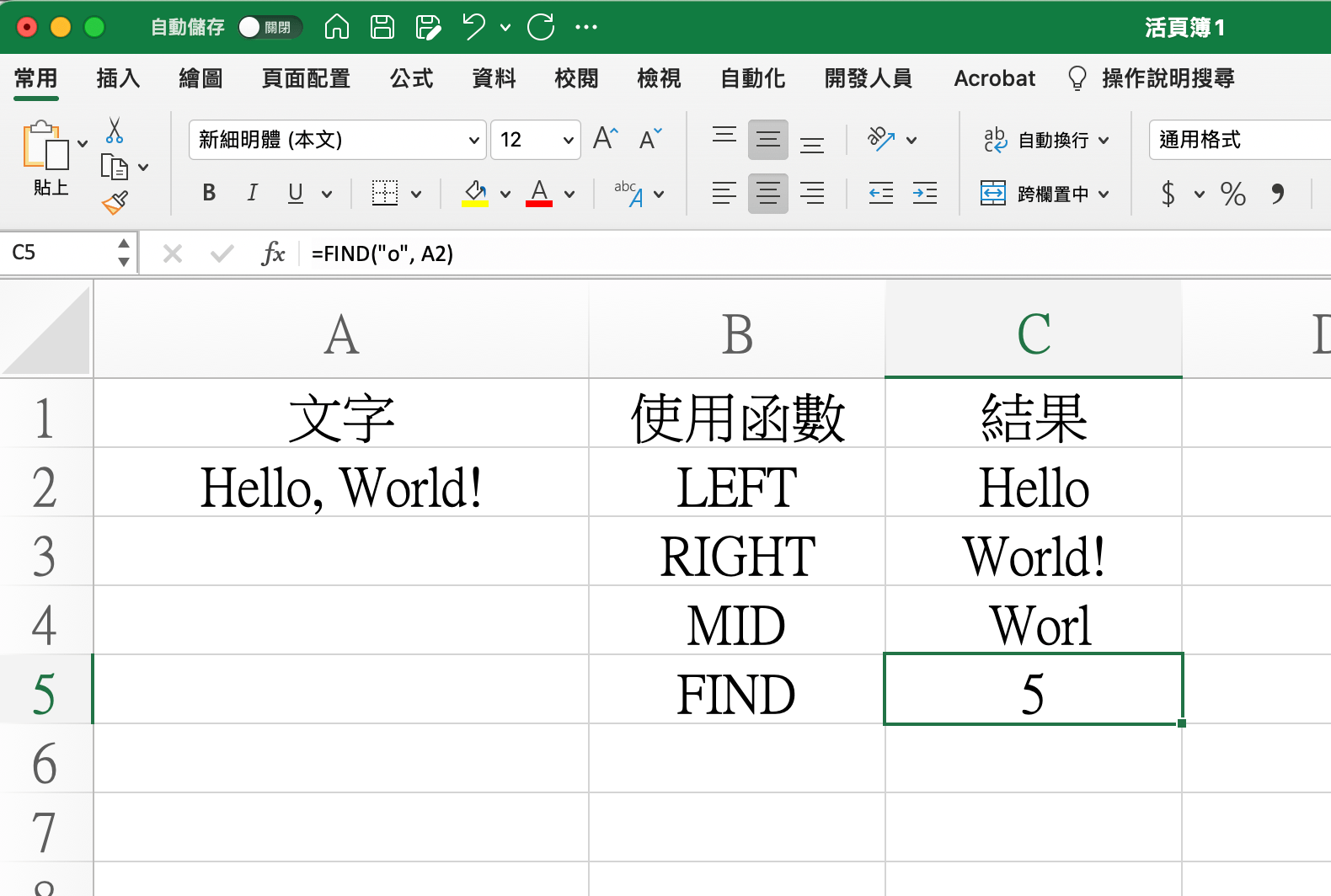Click the Save floppy disk icon
This screenshot has width=1331, height=896.
coord(382,27)
